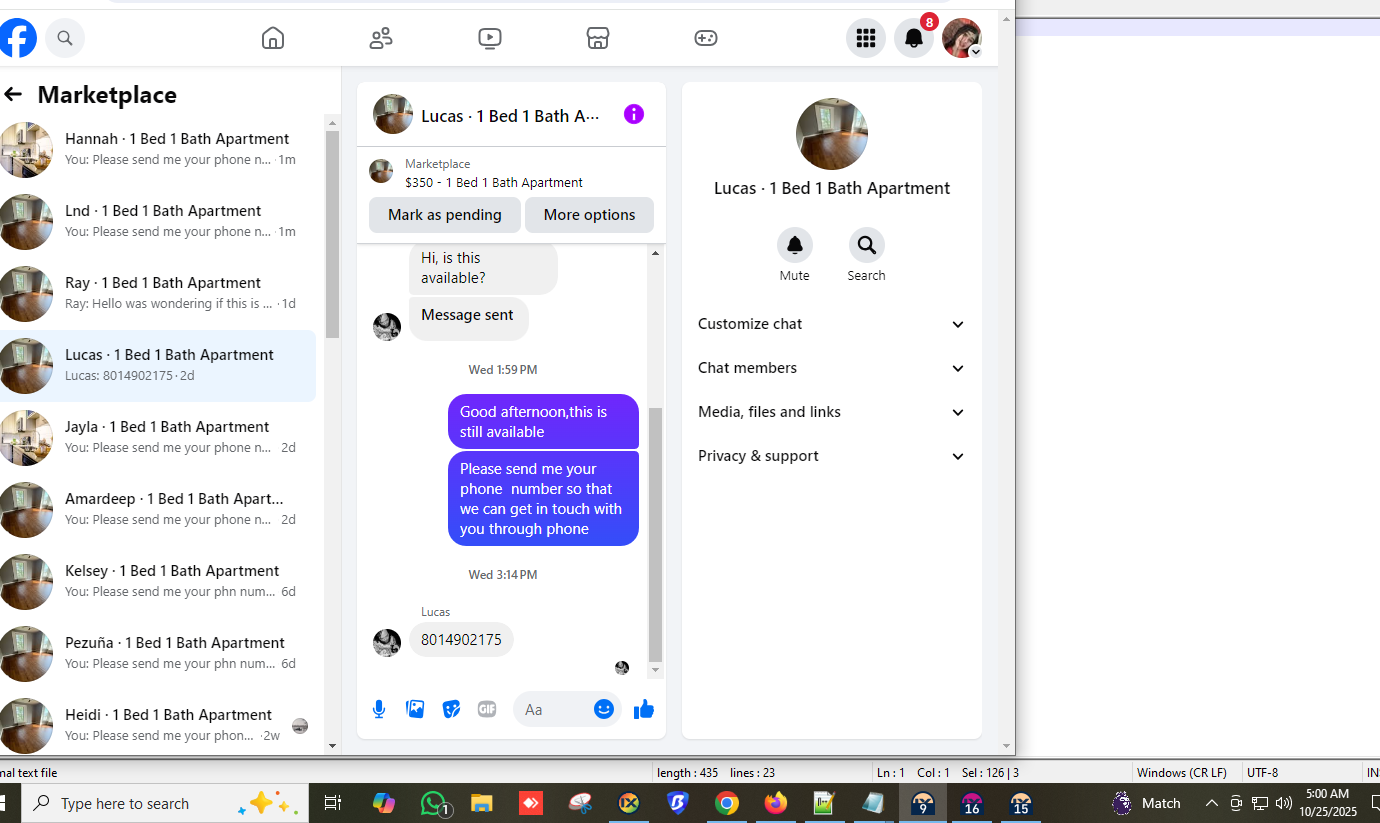This screenshot has height=823, width=1380.
Task: Click the message thread scrollbar thumb
Action: (x=656, y=535)
